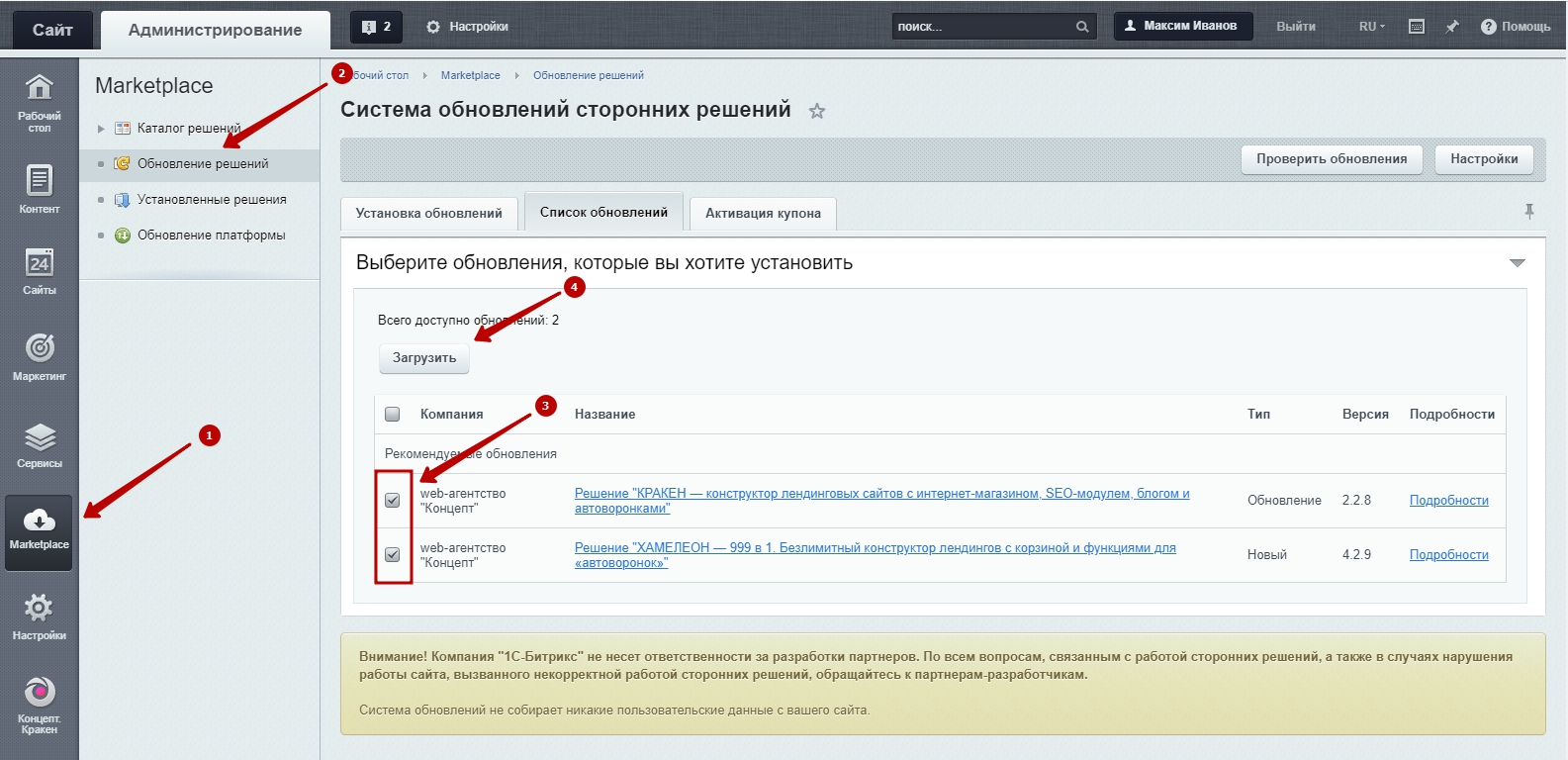
Task: Toggle the select-all checkbox in table header
Action: pos(393,414)
